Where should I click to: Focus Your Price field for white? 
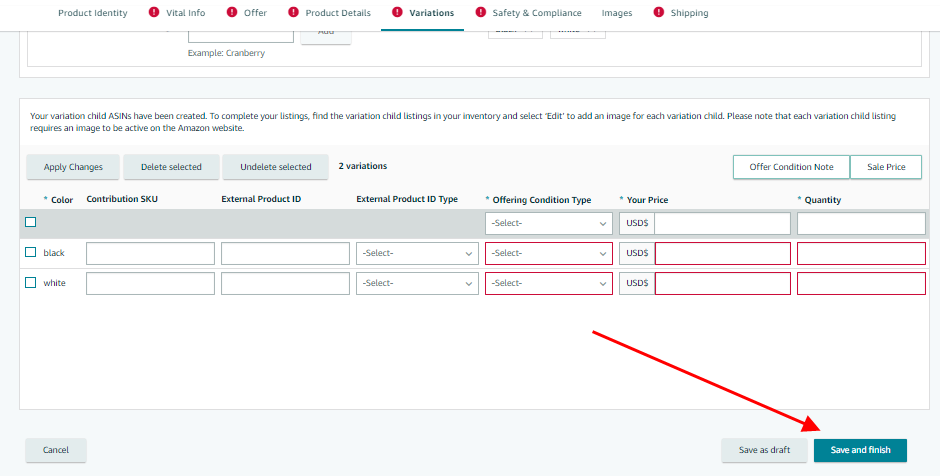[723, 283]
